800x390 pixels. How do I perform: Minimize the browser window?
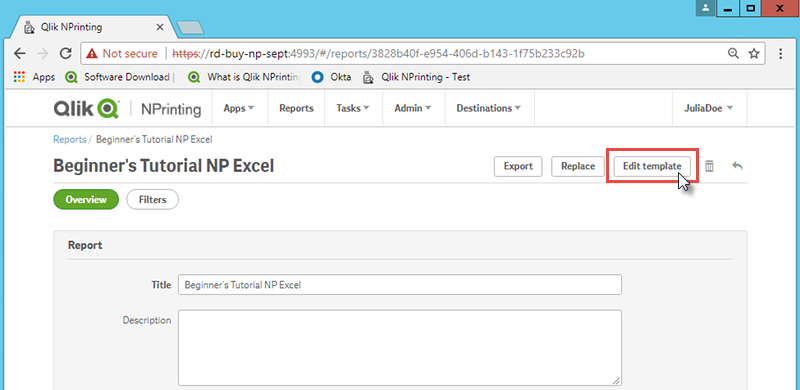pos(728,9)
